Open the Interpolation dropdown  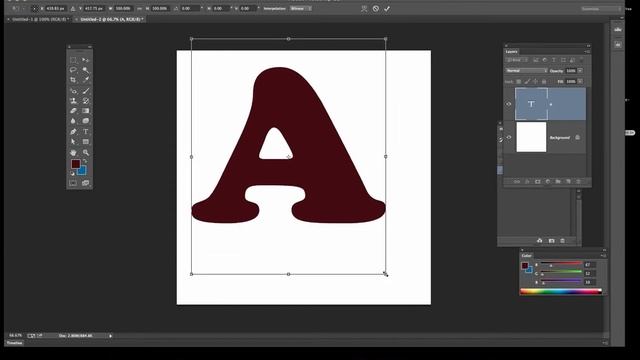(301, 9)
